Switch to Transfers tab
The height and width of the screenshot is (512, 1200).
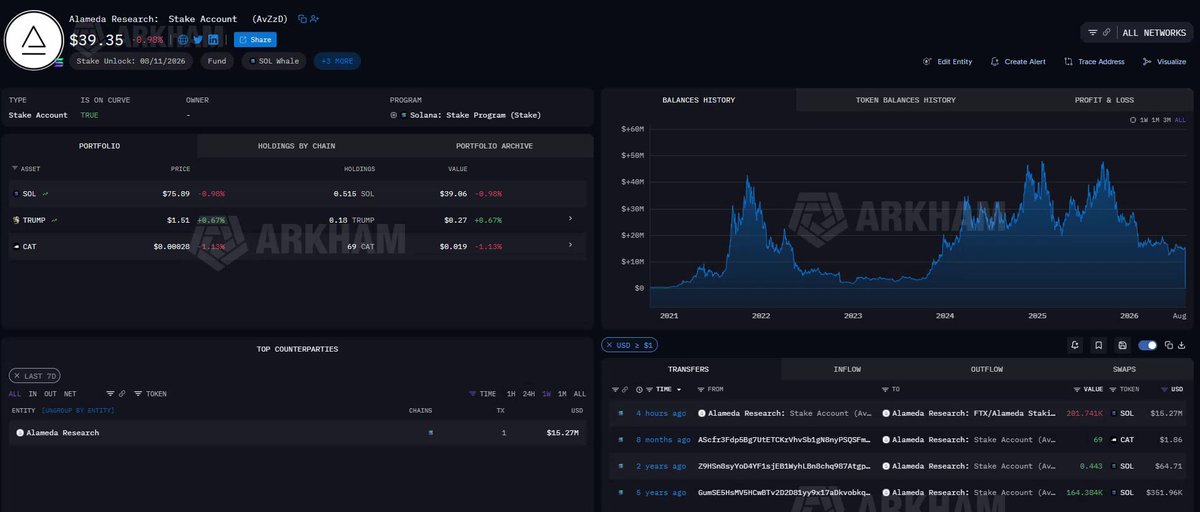coord(688,369)
